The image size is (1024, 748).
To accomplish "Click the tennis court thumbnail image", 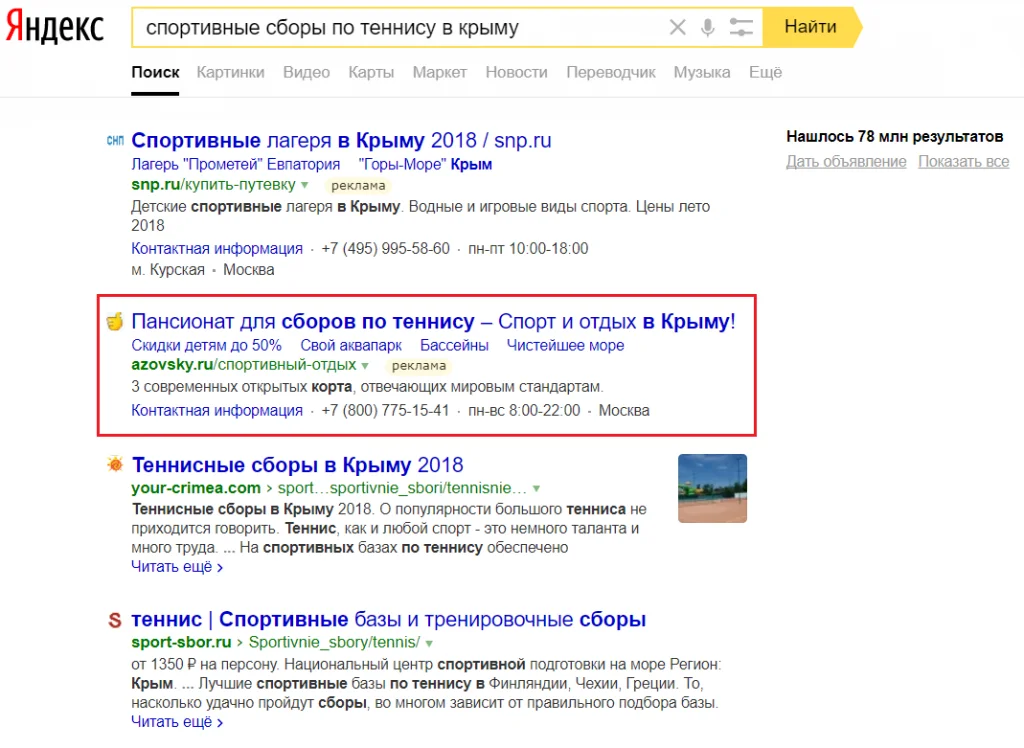I will (712, 488).
